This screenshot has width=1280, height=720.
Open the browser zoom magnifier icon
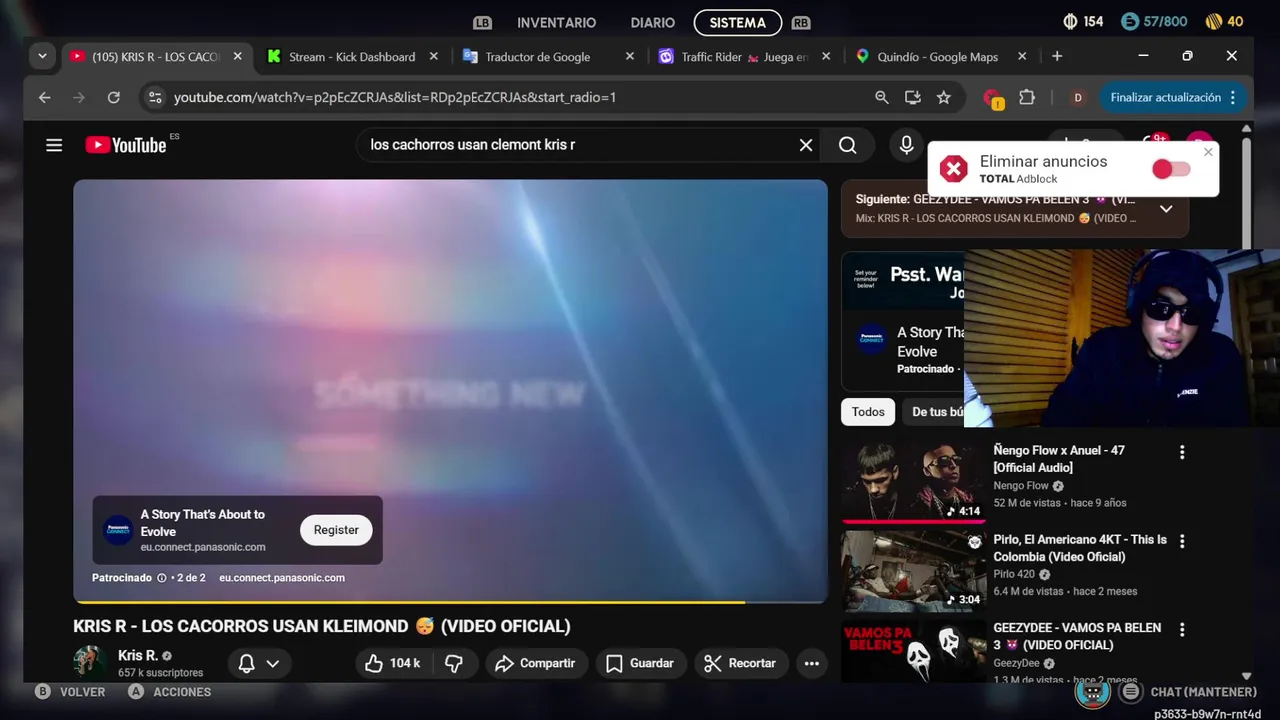pyautogui.click(x=881, y=97)
